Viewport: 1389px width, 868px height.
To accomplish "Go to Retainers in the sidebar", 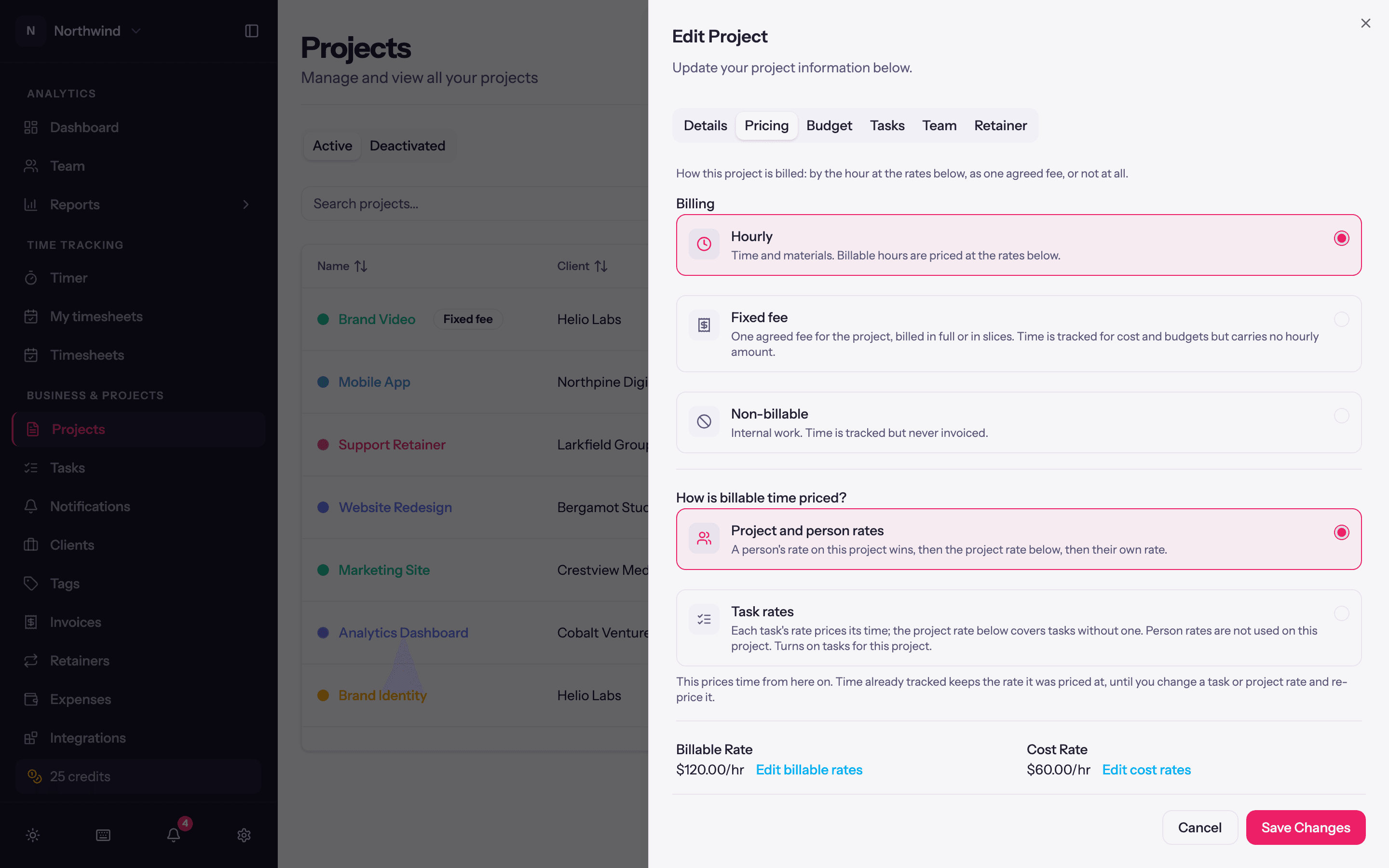I will click(138, 661).
